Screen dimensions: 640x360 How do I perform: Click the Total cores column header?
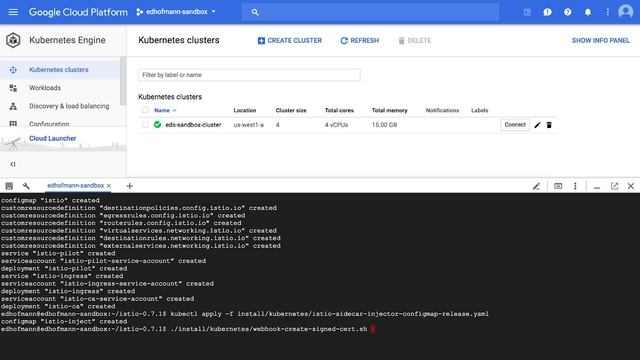[x=339, y=110]
